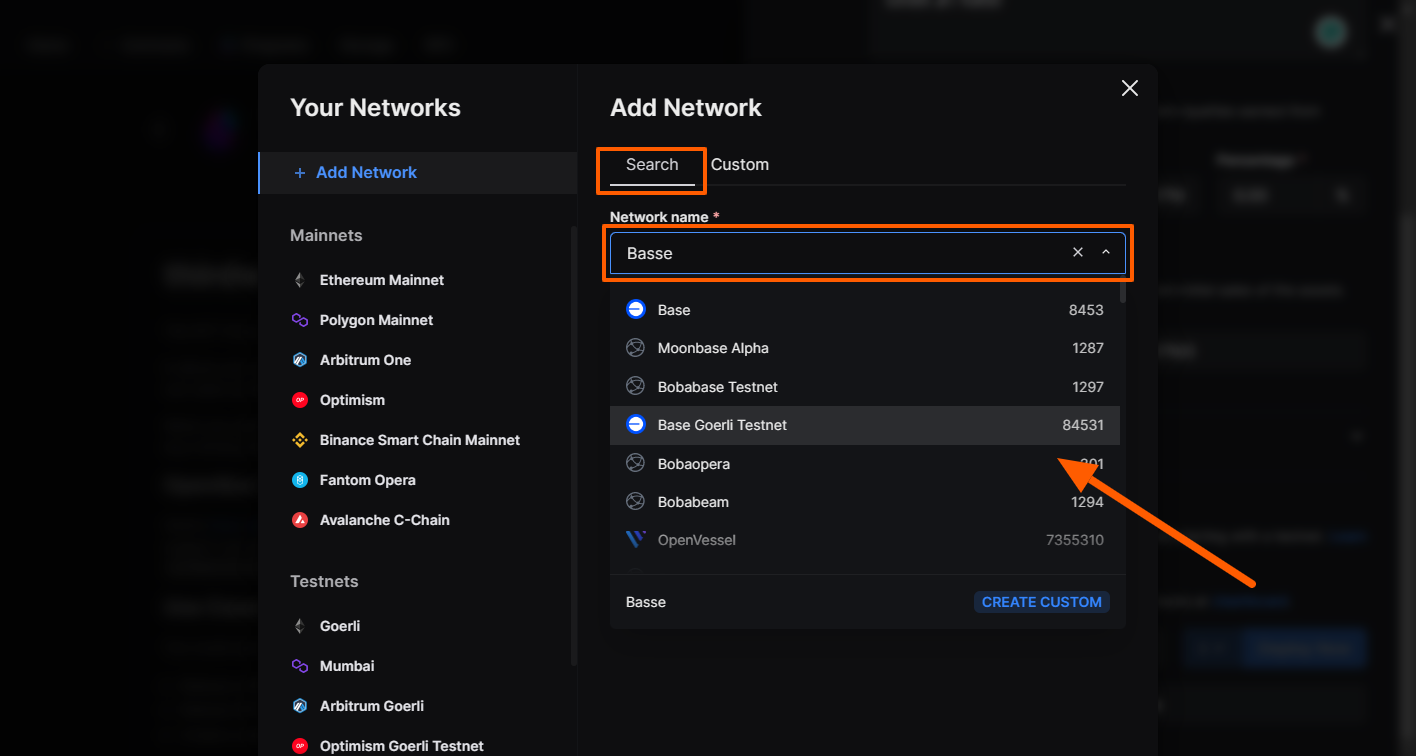Click the Network name input containing Basse
The width and height of the screenshot is (1416, 756).
point(868,253)
